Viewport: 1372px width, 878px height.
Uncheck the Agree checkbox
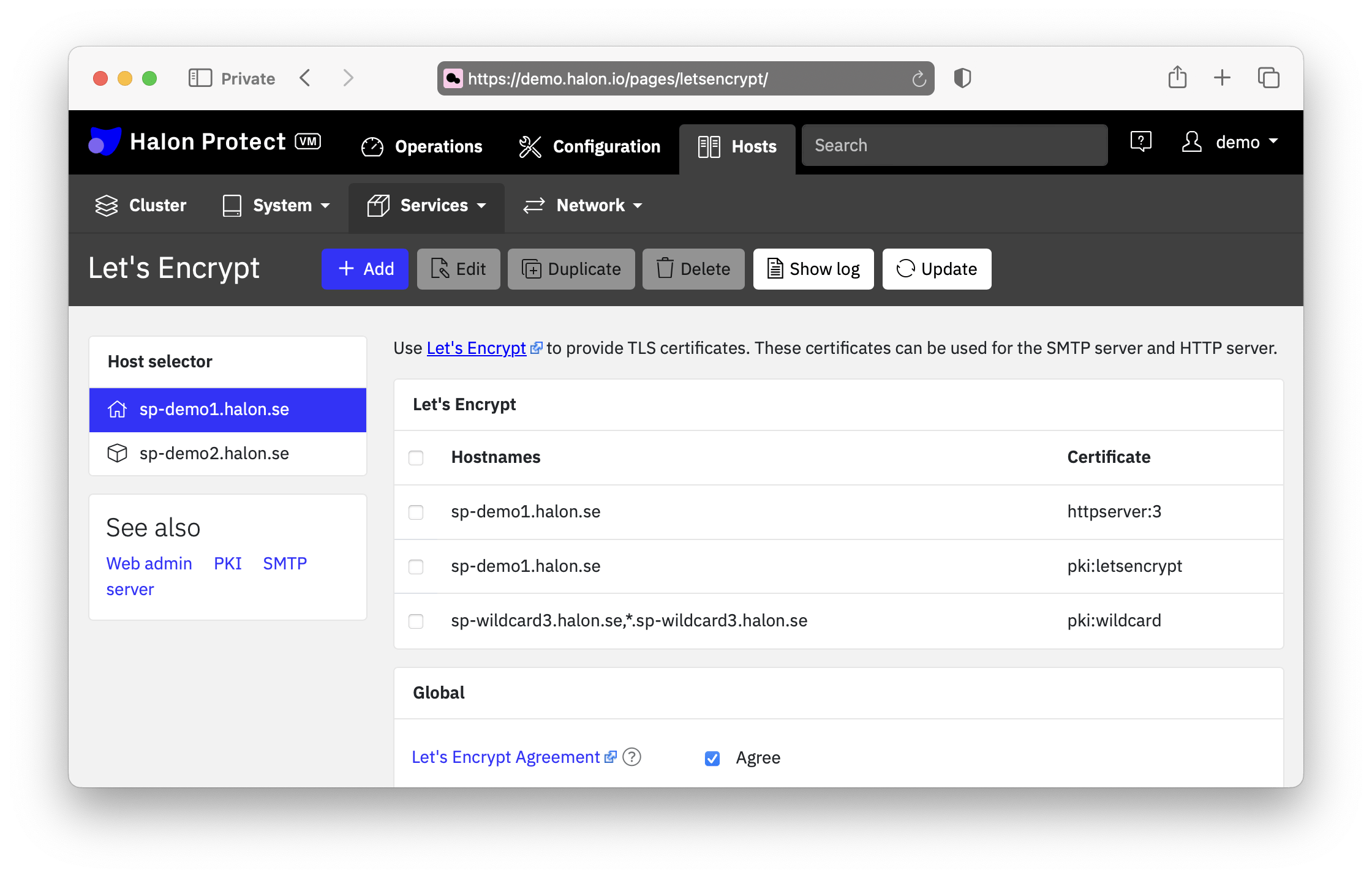tap(712, 758)
